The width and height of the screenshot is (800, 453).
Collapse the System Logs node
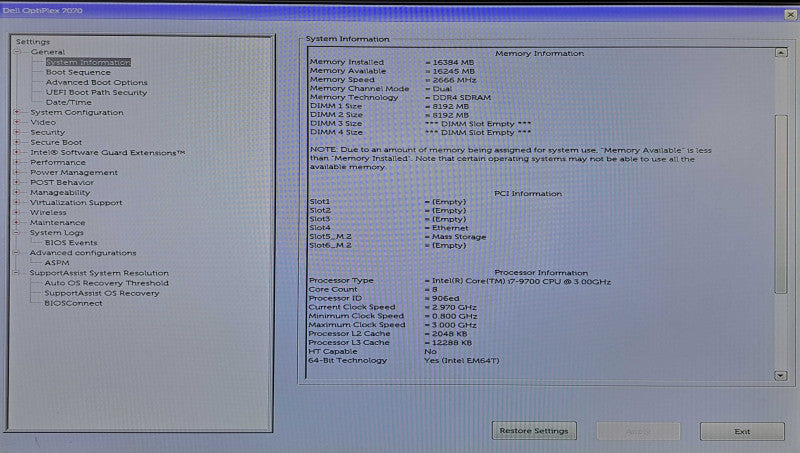point(17,232)
